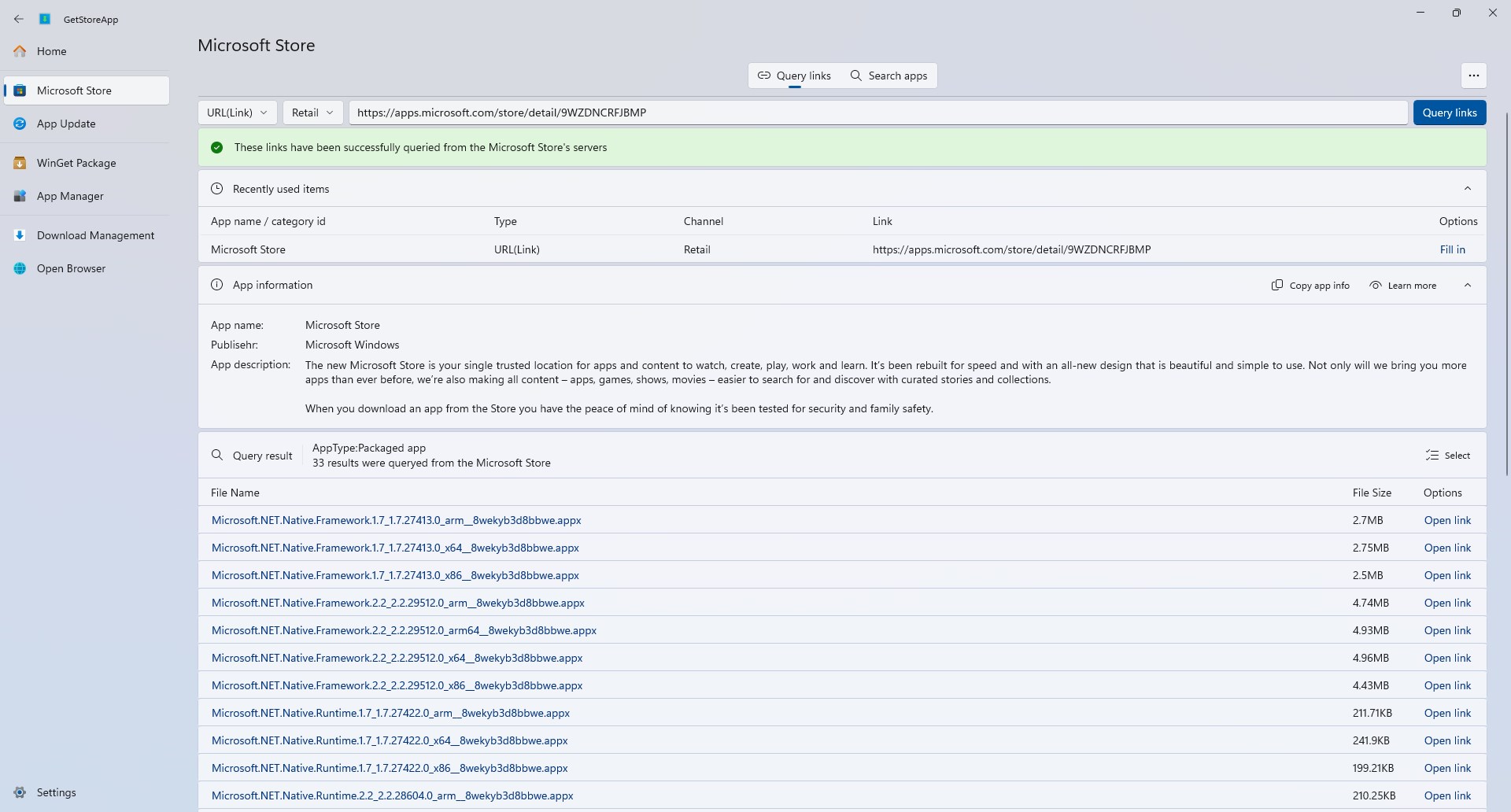Collapse the Recently used items section
This screenshot has width=1511, height=812.
tap(1468, 189)
